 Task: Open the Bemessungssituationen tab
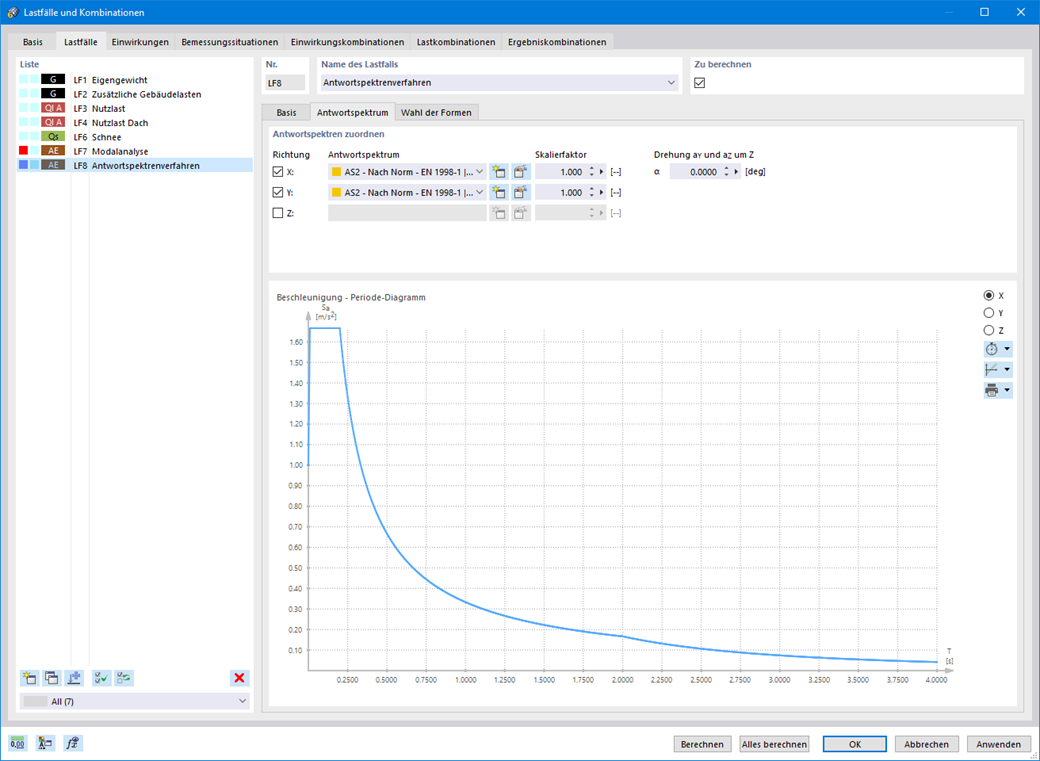[x=229, y=42]
